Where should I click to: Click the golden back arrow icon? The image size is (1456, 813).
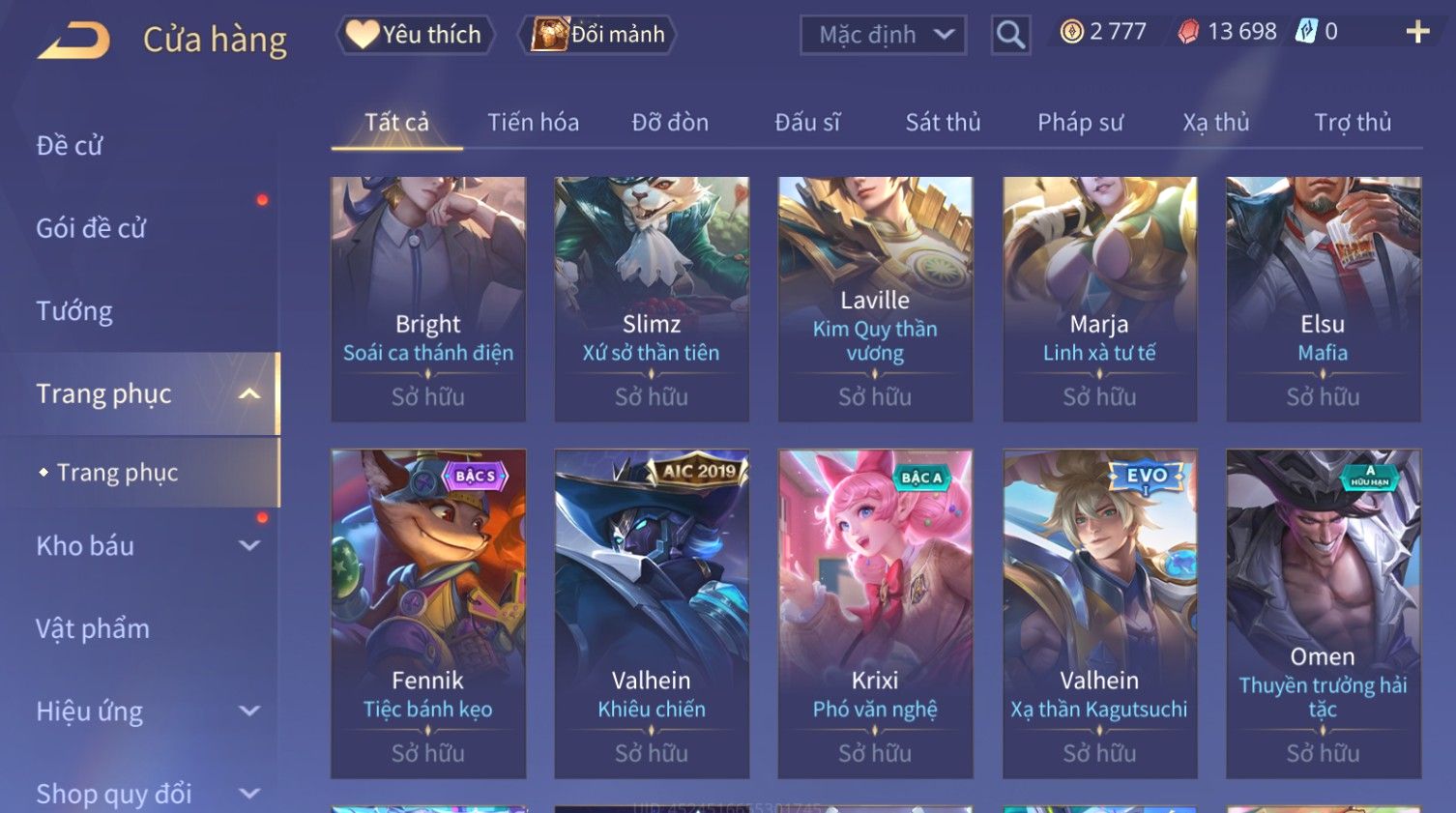tap(74, 41)
